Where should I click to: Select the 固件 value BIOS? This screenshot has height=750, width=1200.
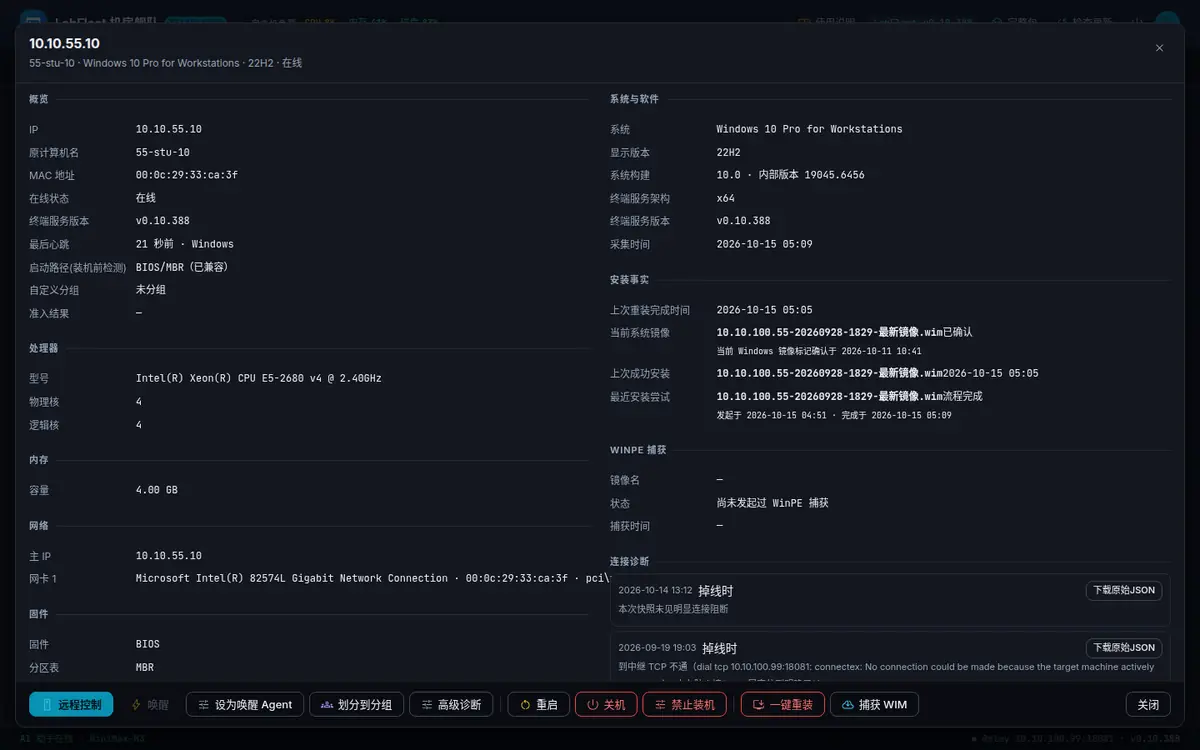coord(148,644)
